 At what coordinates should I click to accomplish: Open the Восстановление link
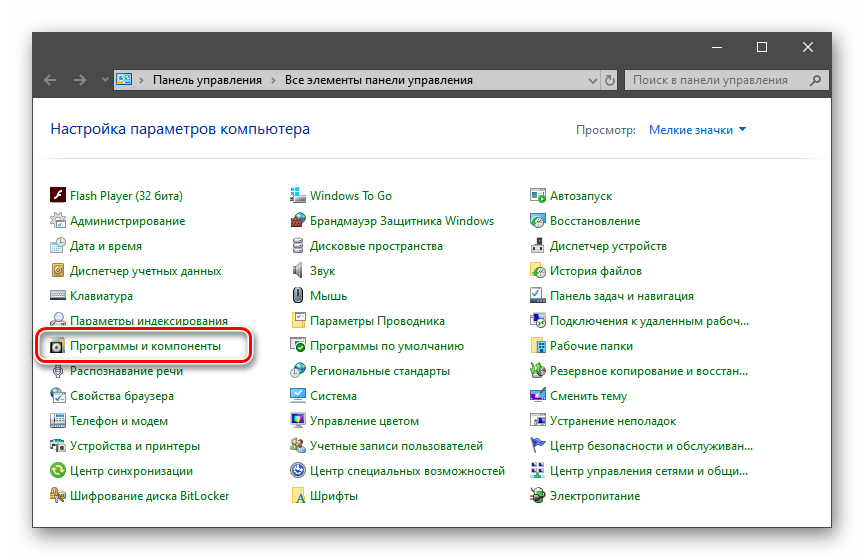pyautogui.click(x=595, y=221)
